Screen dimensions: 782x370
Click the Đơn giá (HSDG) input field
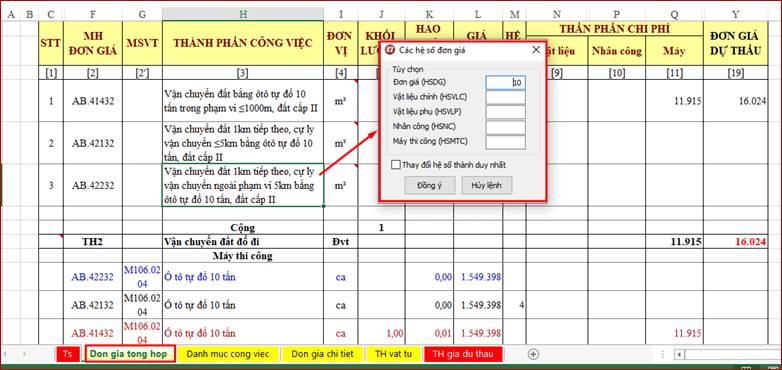[506, 83]
